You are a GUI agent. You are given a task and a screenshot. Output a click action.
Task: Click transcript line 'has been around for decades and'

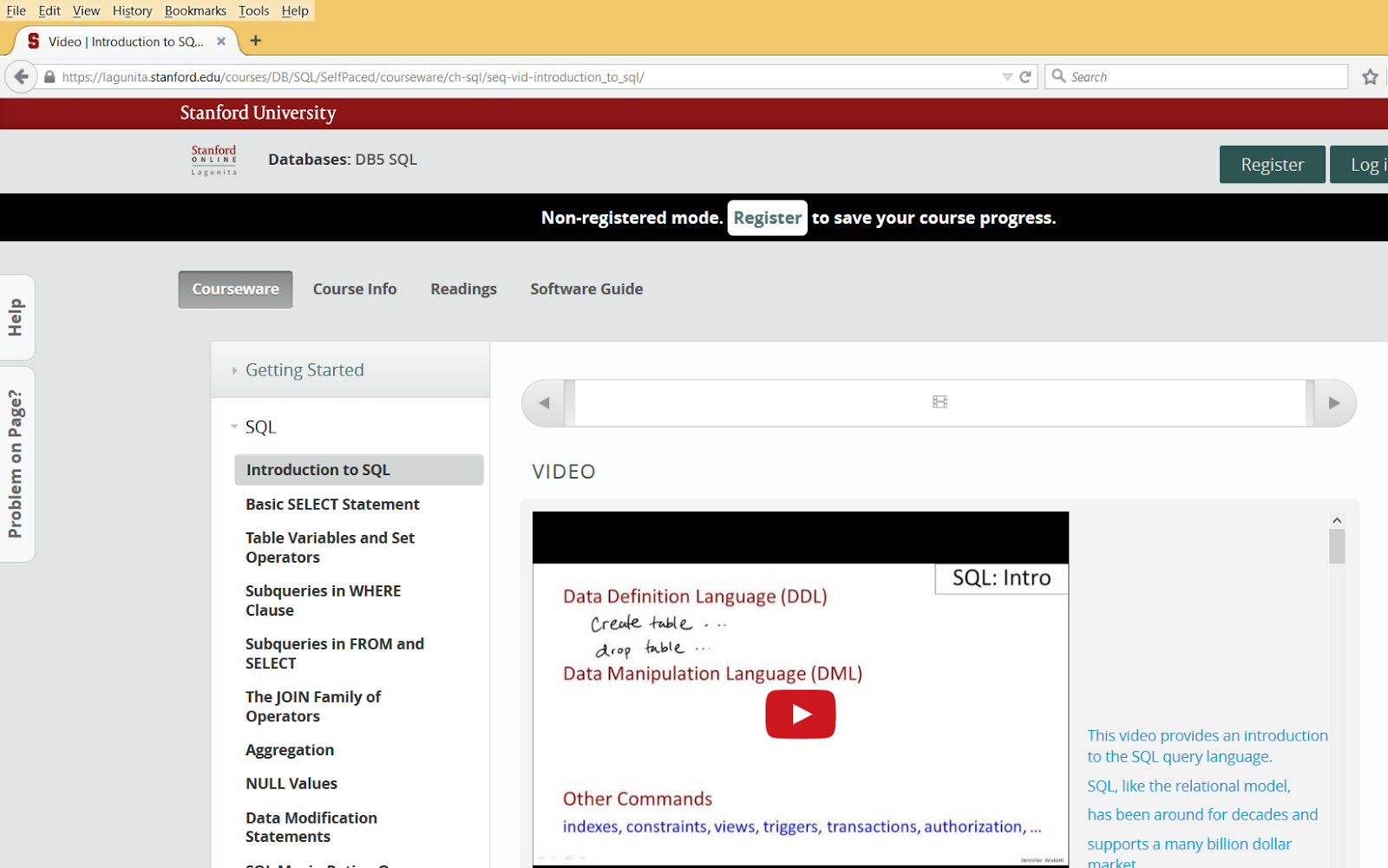click(x=1202, y=814)
